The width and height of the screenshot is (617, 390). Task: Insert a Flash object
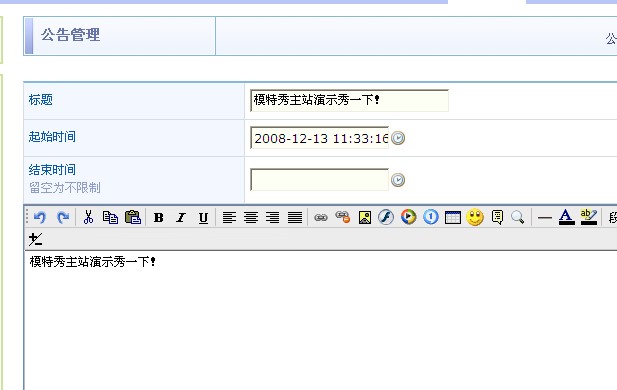tap(386, 217)
